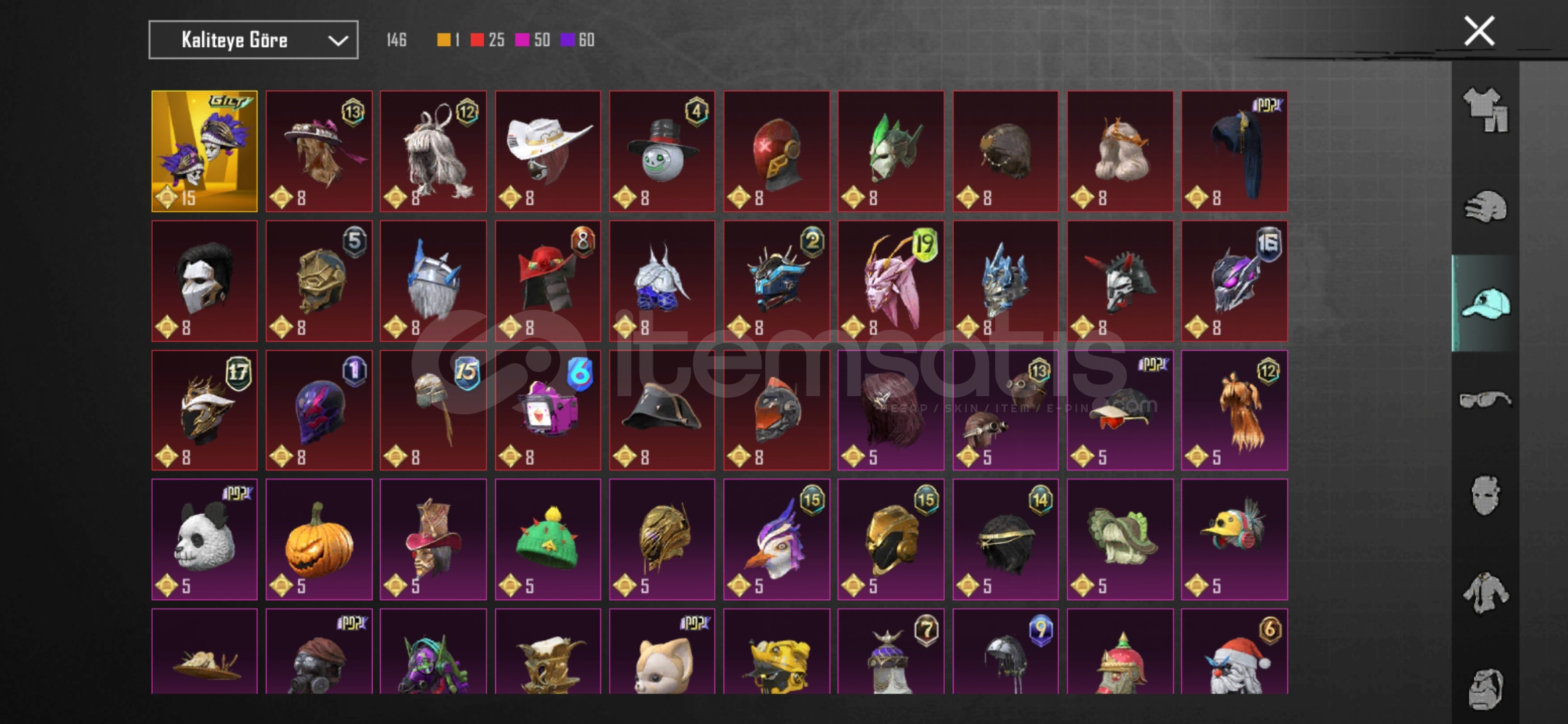Screen dimensions: 1568x724
Task: Open the jacket category icon
Action: click(x=1485, y=593)
